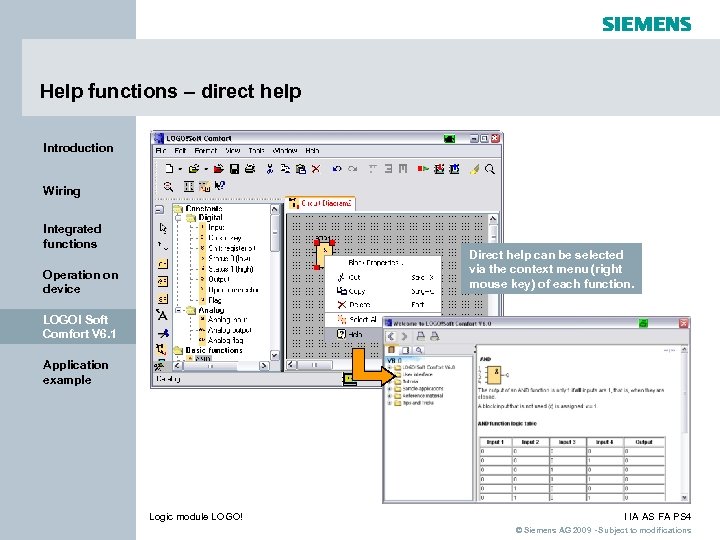Screen dimensions: 720x540
Task: Click tree panel's scroll-right arrow
Action: [x=264, y=366]
